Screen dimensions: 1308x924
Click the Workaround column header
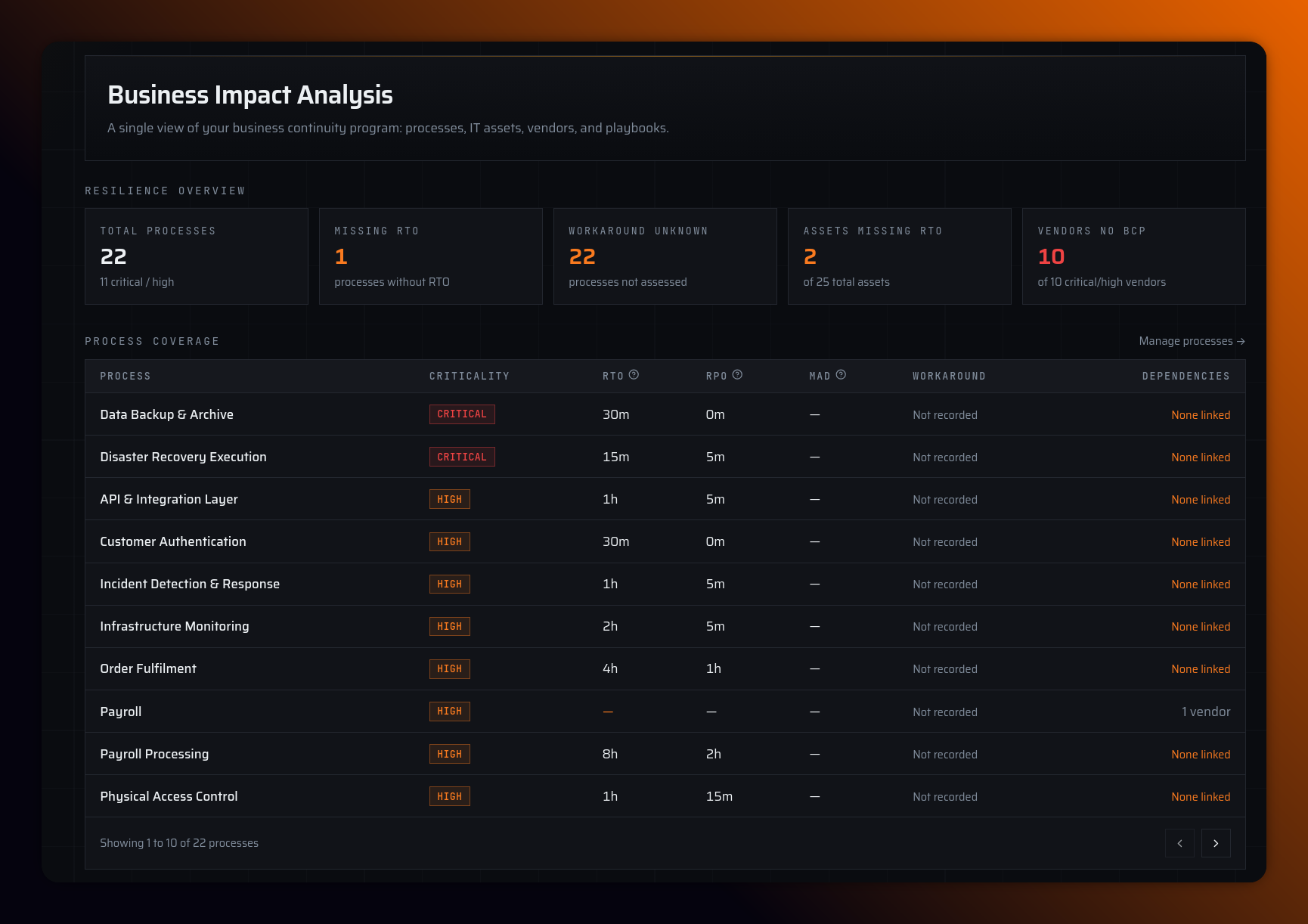(x=949, y=376)
